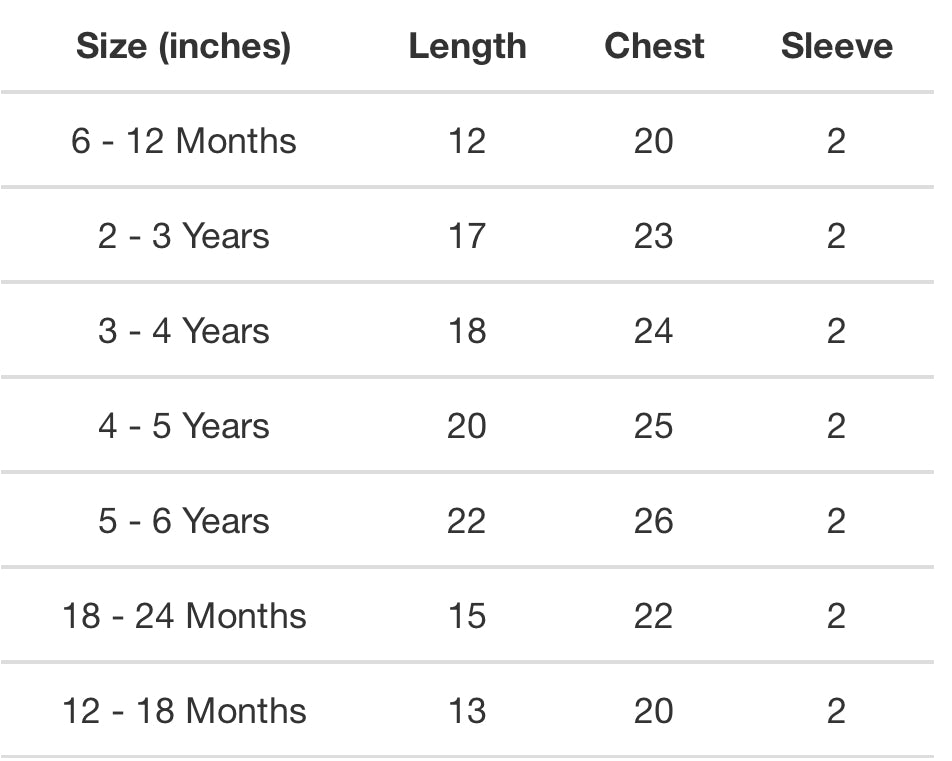Click sleeve value for 4 - 5 Years row

[x=837, y=426]
